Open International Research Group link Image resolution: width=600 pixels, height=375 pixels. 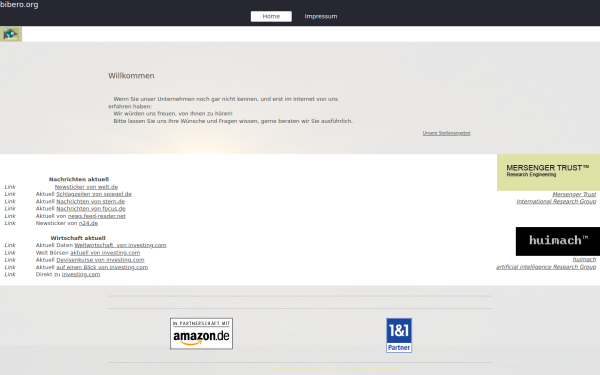(x=556, y=202)
